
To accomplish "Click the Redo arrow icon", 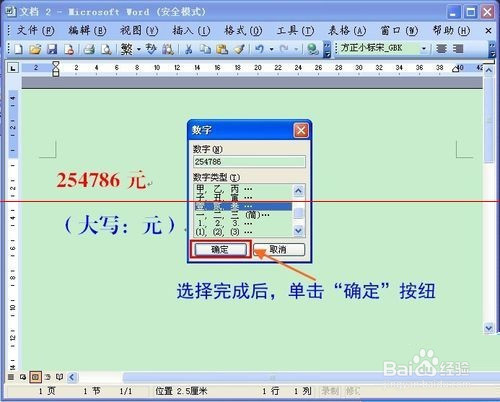I will coord(284,49).
